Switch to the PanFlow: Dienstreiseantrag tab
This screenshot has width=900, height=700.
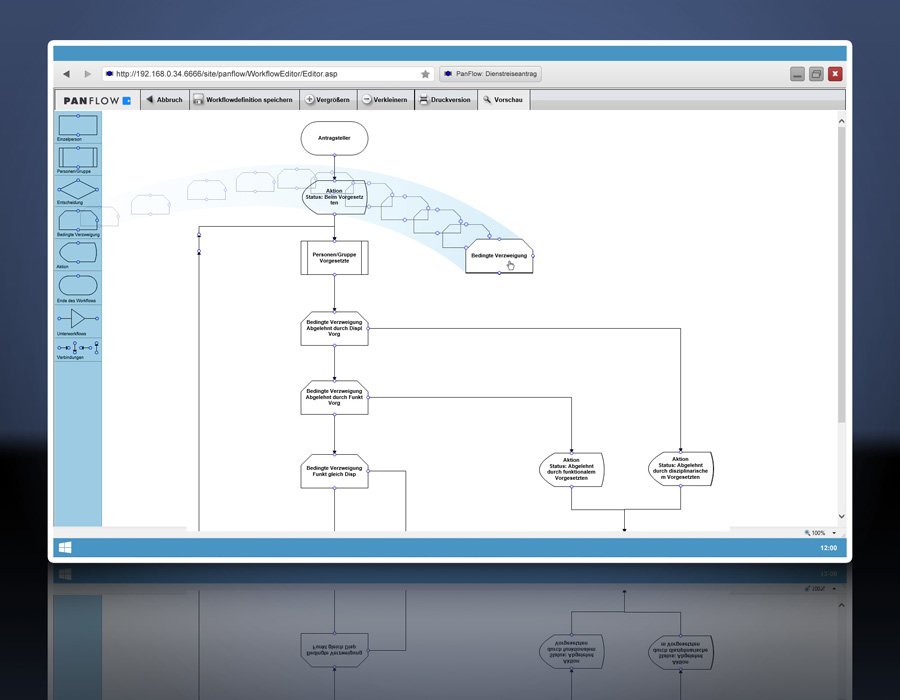point(490,73)
